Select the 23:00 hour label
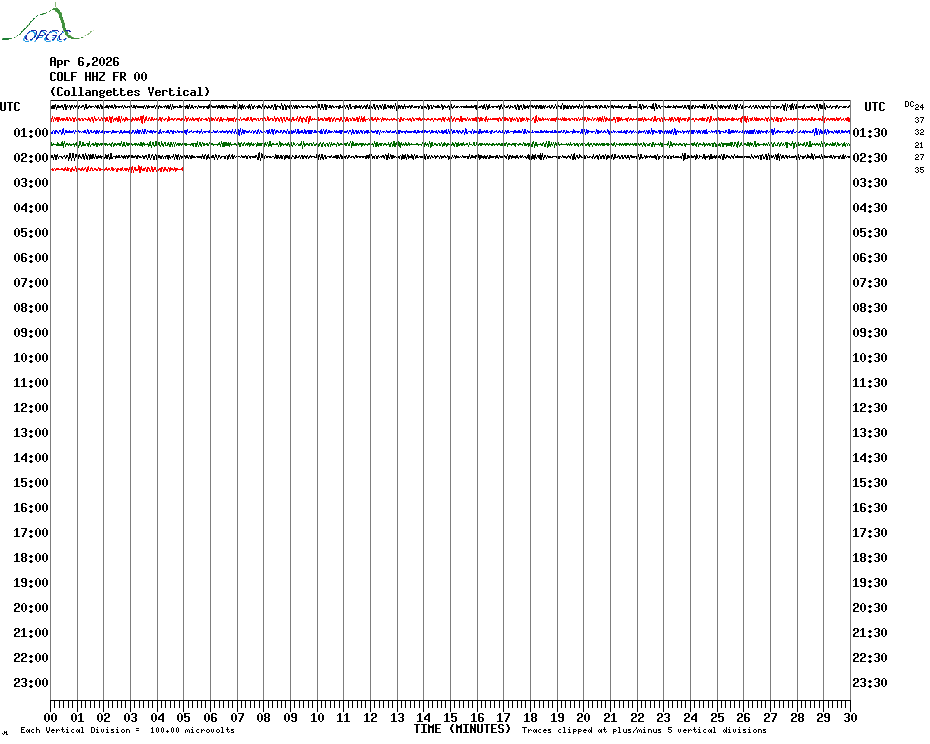930x744 pixels. [31, 682]
